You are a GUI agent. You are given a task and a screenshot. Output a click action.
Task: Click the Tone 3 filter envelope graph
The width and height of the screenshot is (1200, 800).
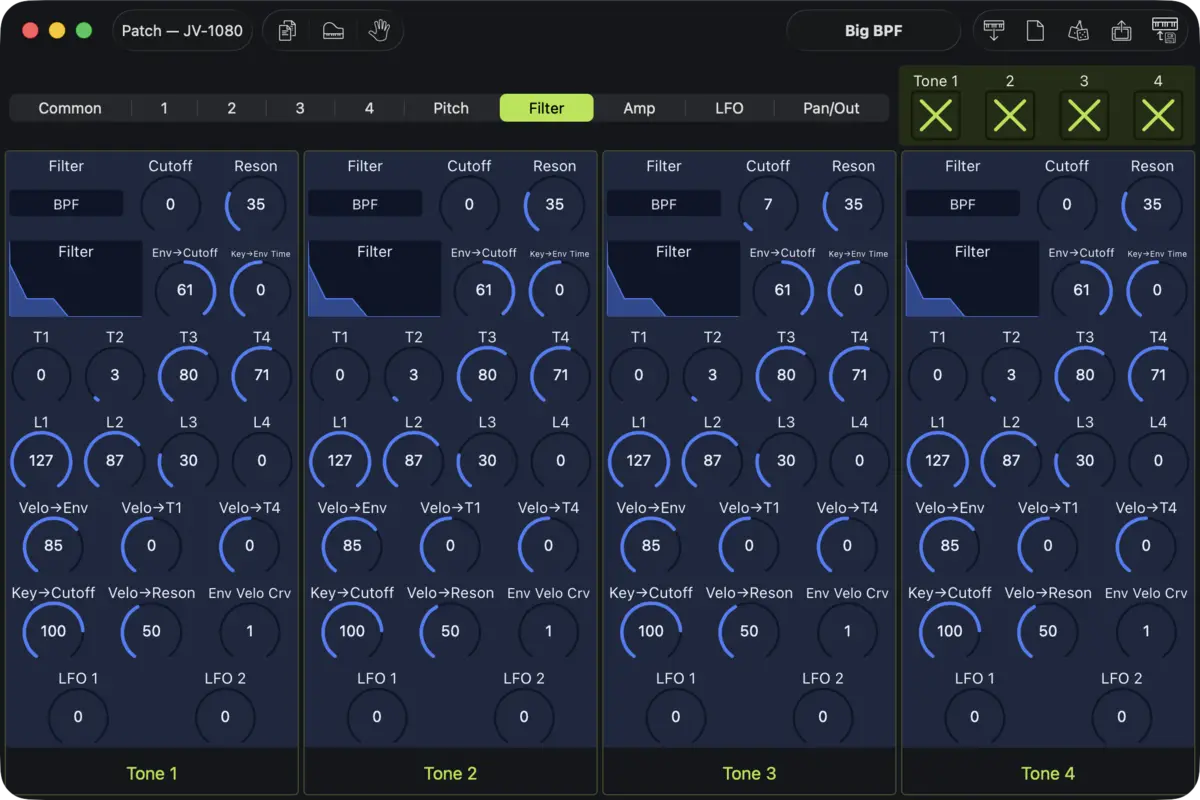pos(673,278)
